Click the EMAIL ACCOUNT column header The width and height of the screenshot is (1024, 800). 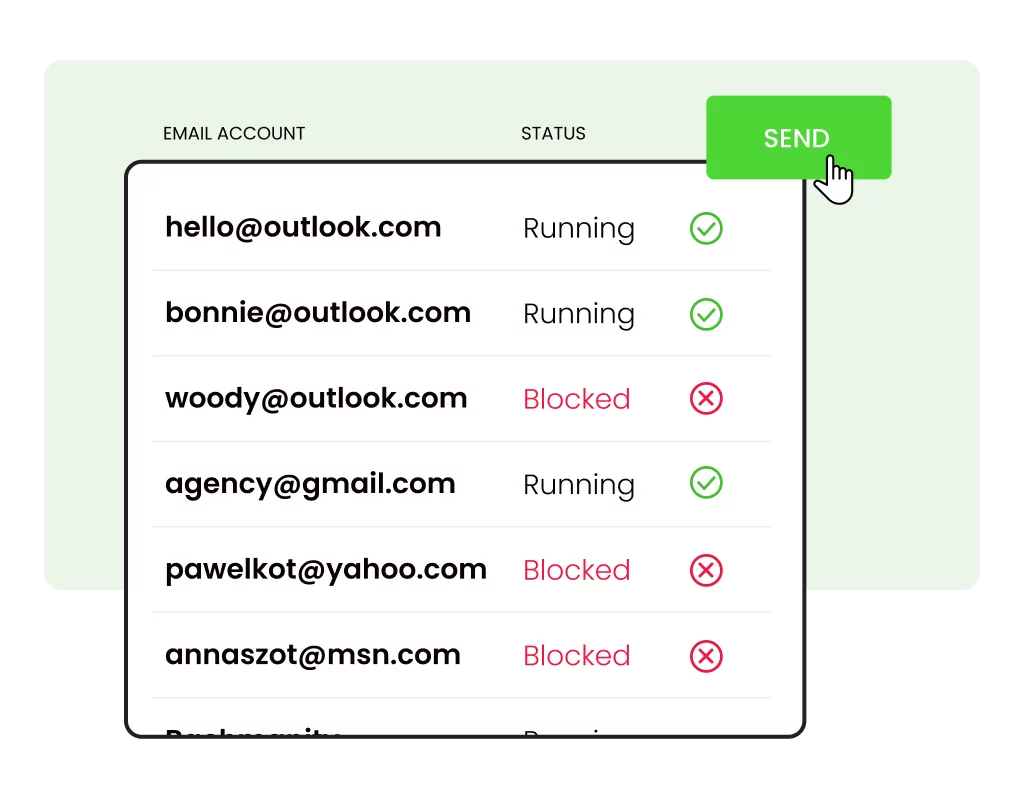[x=234, y=133]
